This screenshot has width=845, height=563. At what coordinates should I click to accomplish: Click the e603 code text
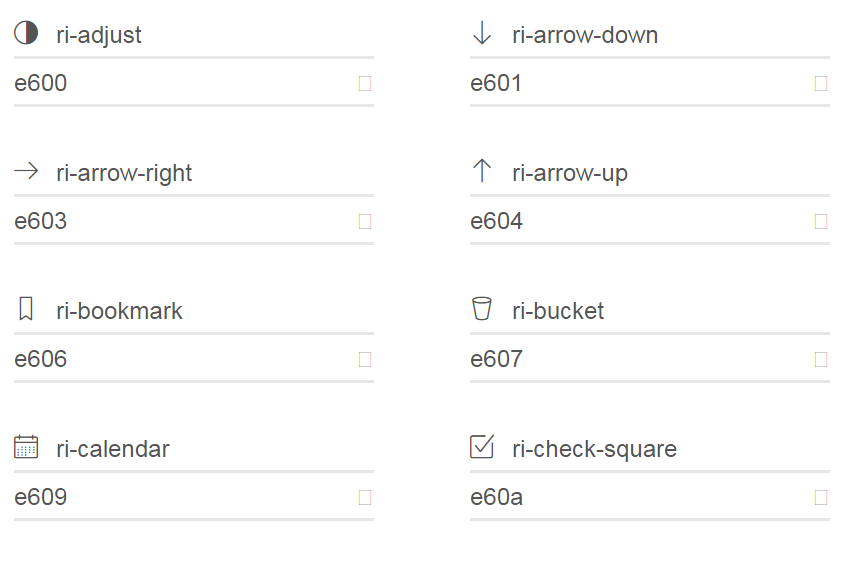point(41,221)
